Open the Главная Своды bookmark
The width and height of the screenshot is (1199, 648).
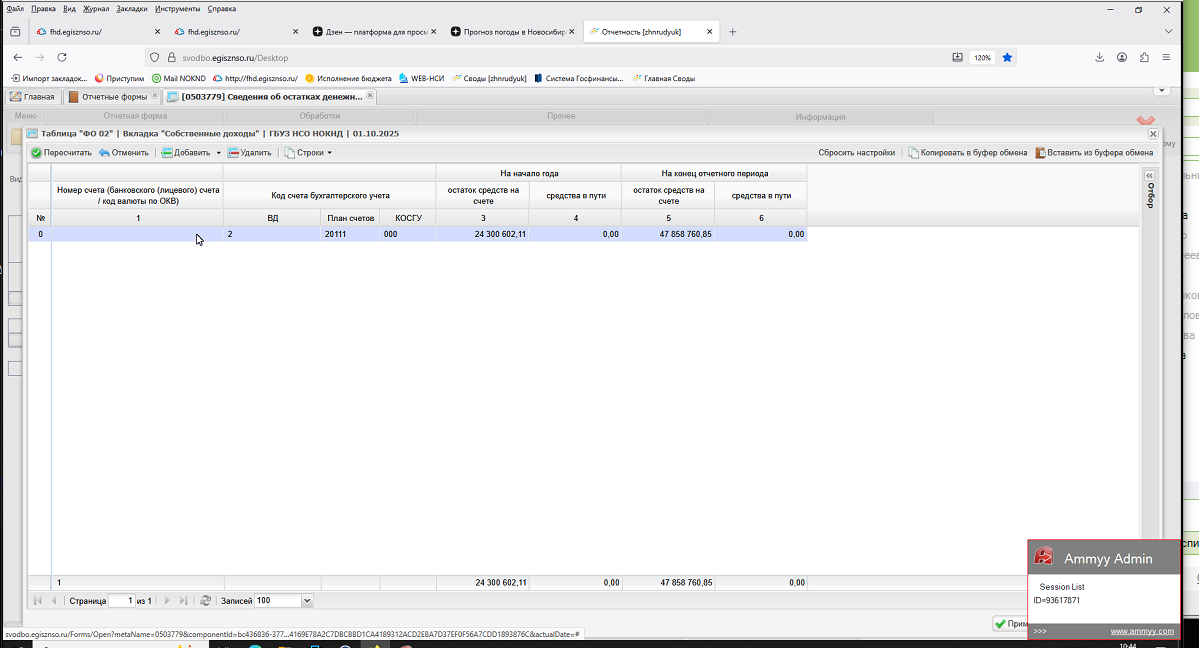tap(664, 78)
